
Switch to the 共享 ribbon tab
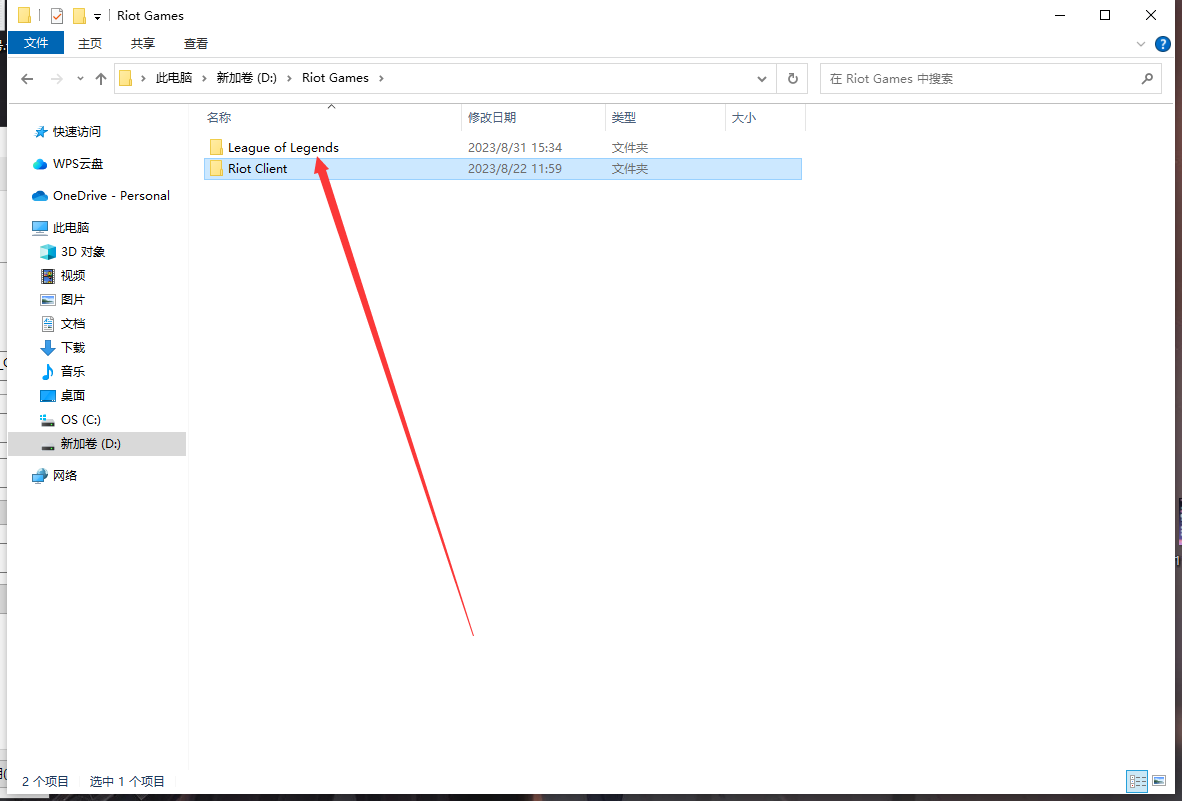(142, 44)
